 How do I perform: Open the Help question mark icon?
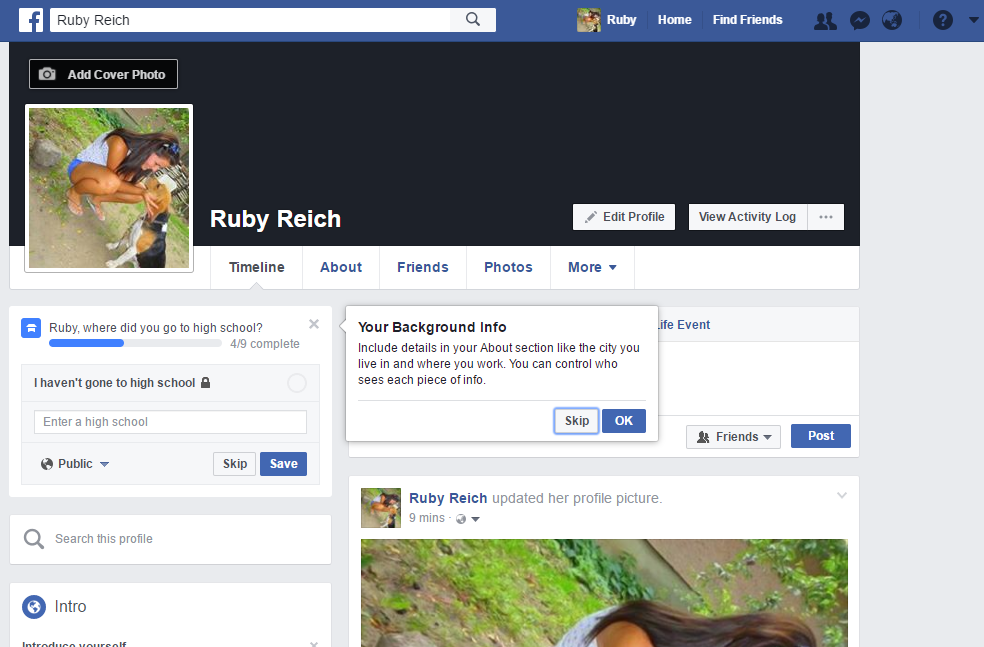[942, 19]
